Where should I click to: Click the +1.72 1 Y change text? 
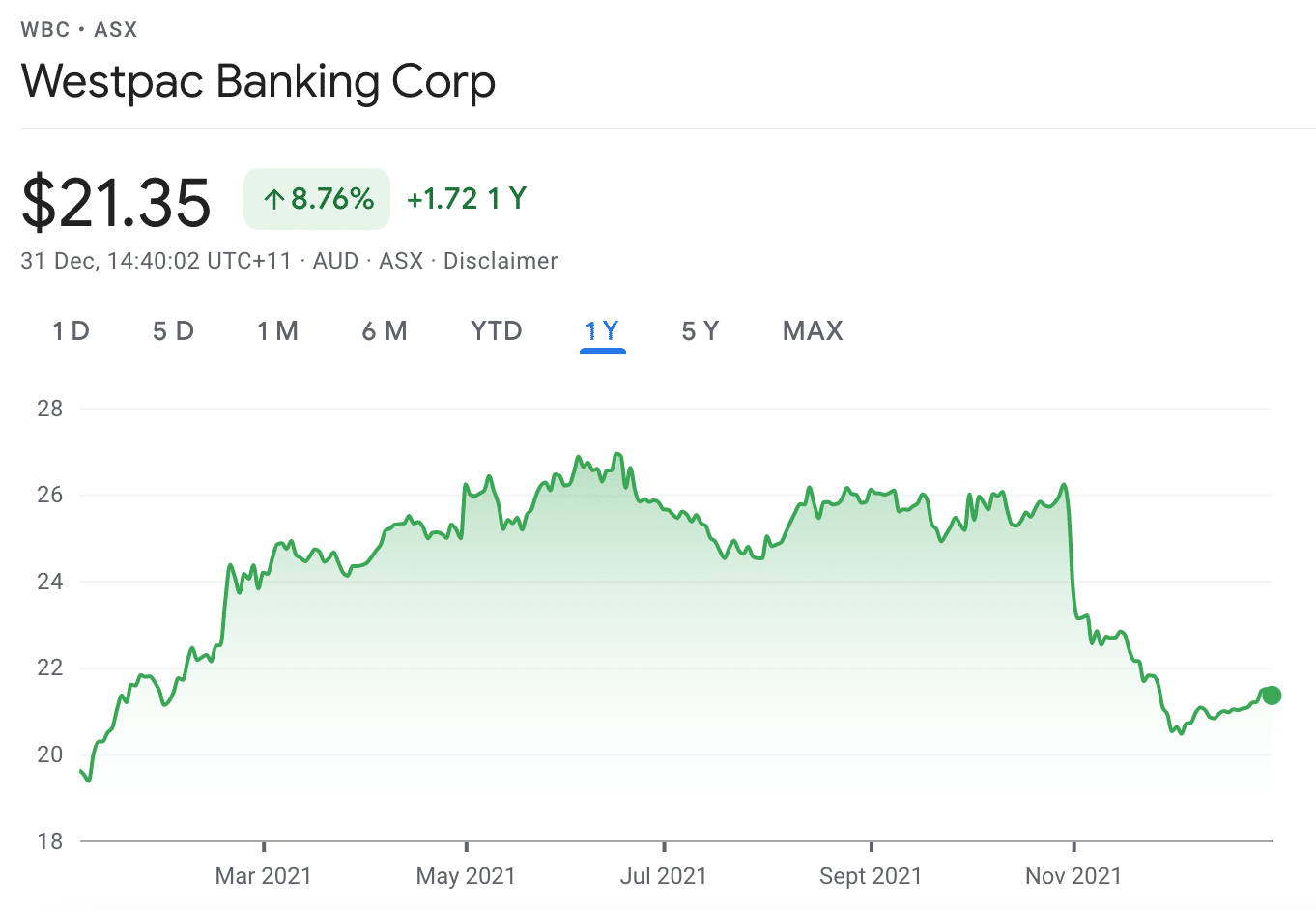click(467, 199)
